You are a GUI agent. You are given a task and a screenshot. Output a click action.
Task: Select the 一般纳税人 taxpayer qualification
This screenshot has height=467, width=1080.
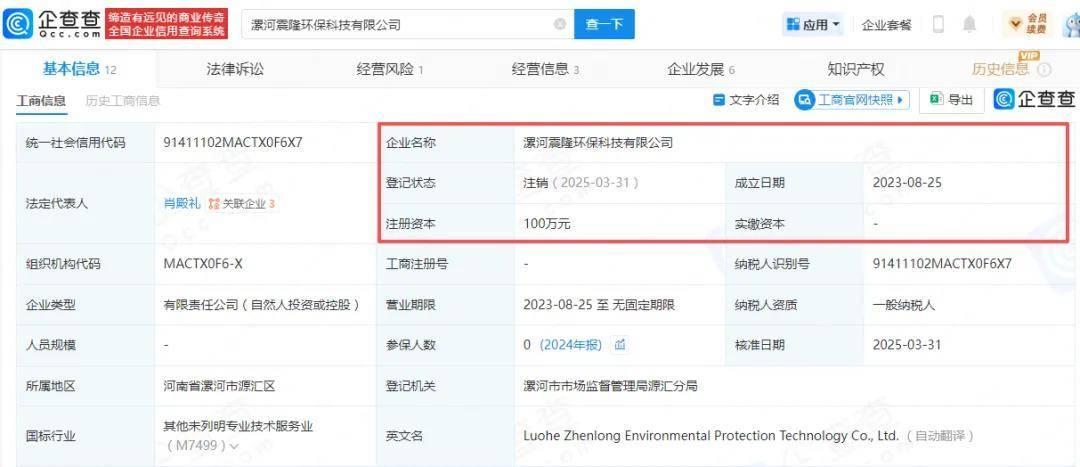pos(904,304)
